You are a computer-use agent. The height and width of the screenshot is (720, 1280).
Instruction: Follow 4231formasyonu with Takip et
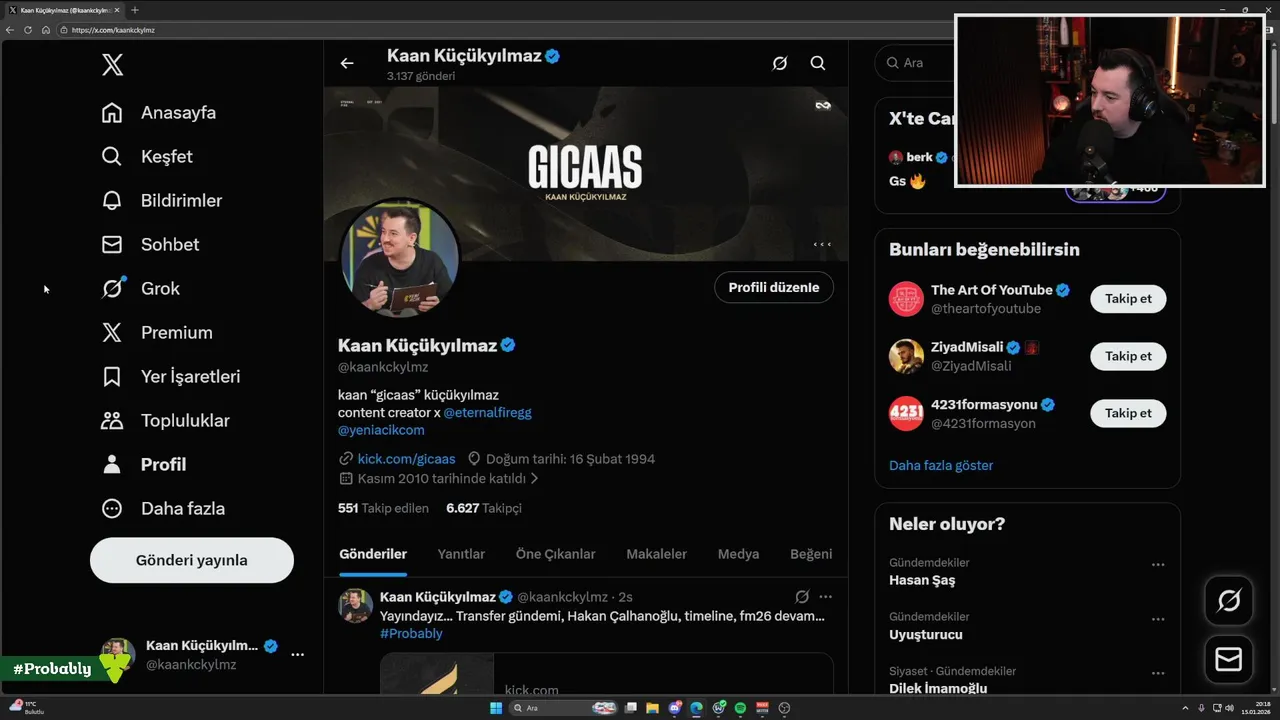1128,413
